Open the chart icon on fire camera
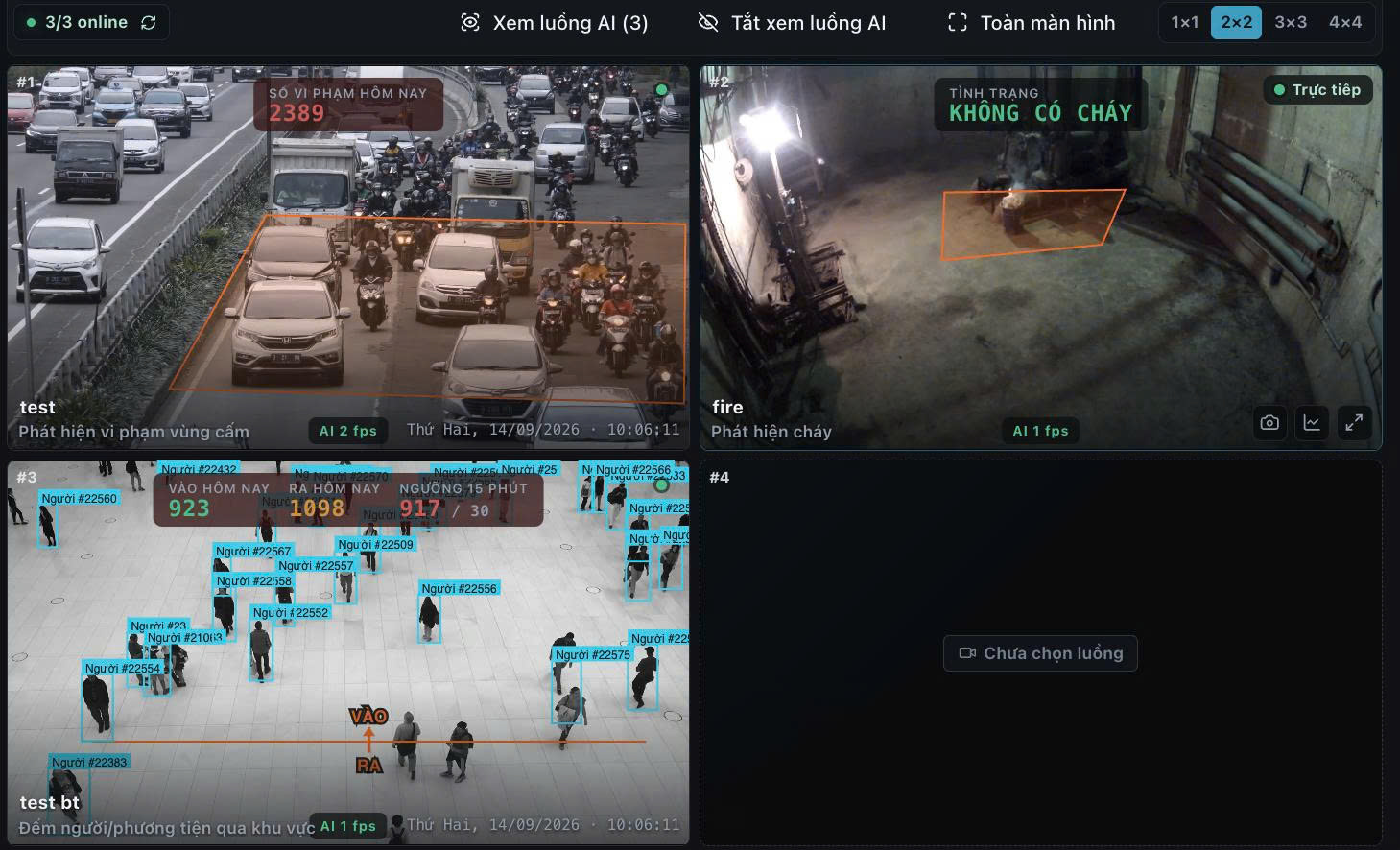1400x850 pixels. point(1312,422)
